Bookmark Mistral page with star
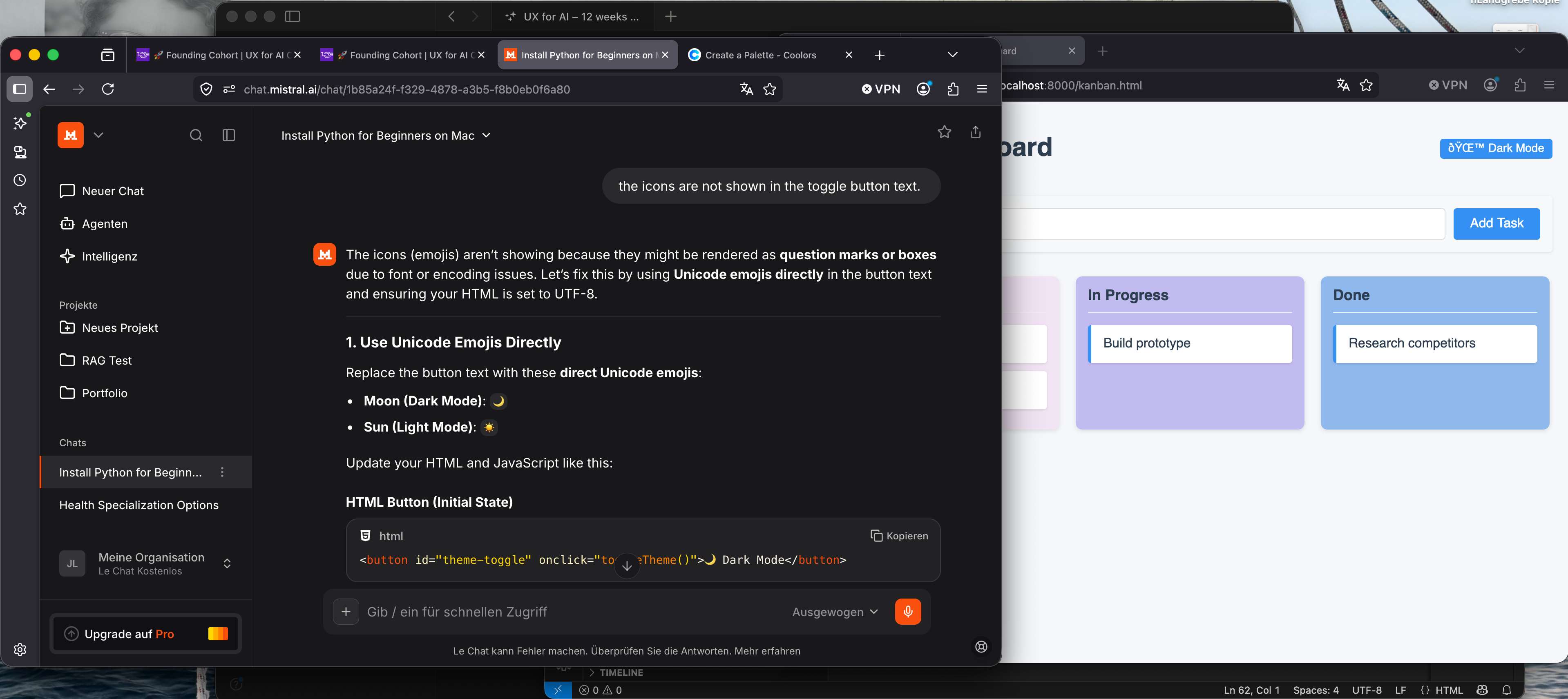 tap(769, 89)
